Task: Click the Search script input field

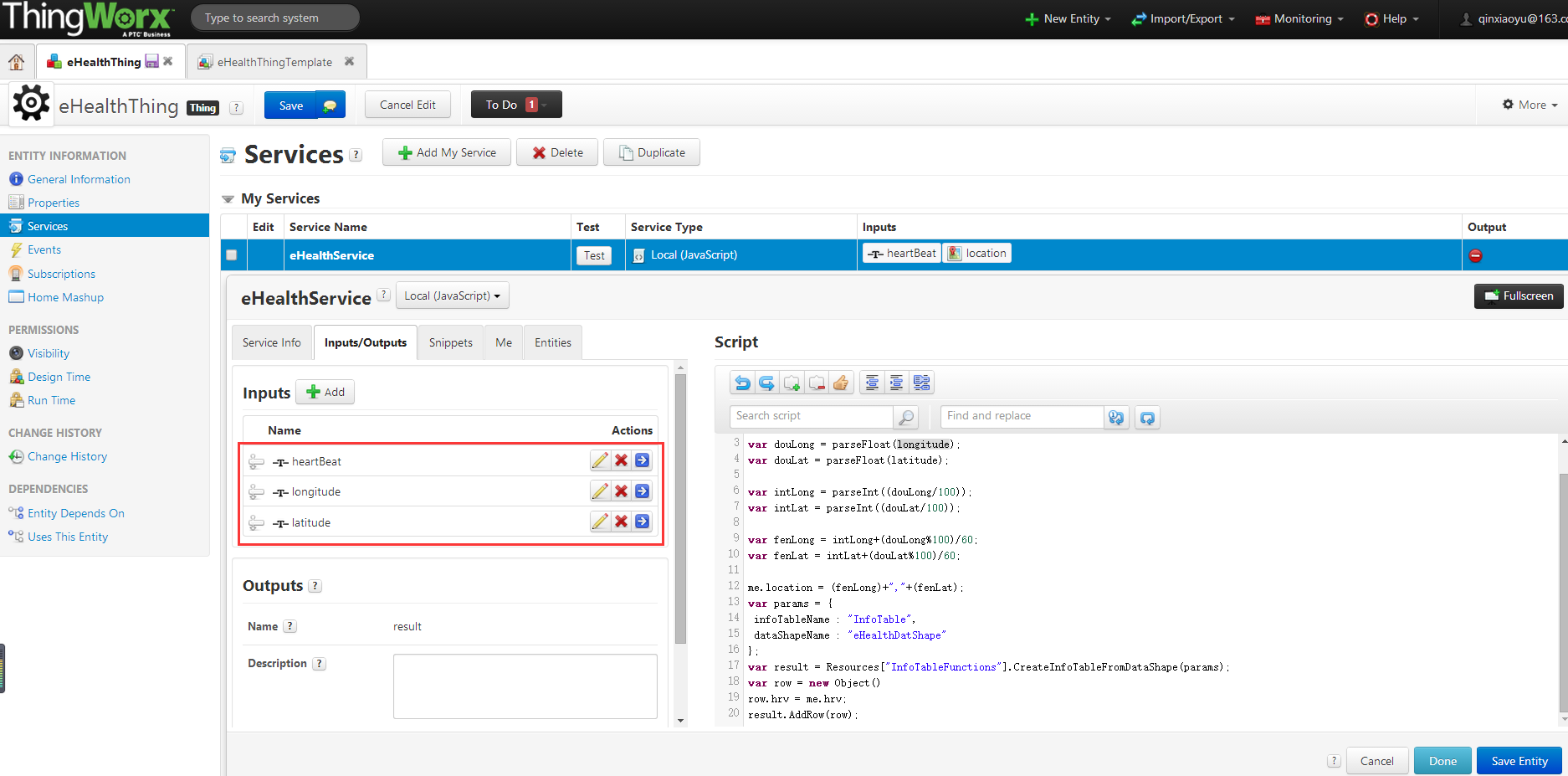Action: [x=812, y=416]
